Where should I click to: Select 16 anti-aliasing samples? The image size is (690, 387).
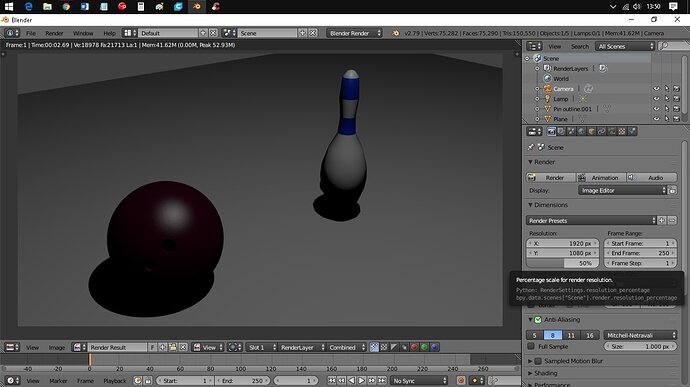[x=590, y=335]
